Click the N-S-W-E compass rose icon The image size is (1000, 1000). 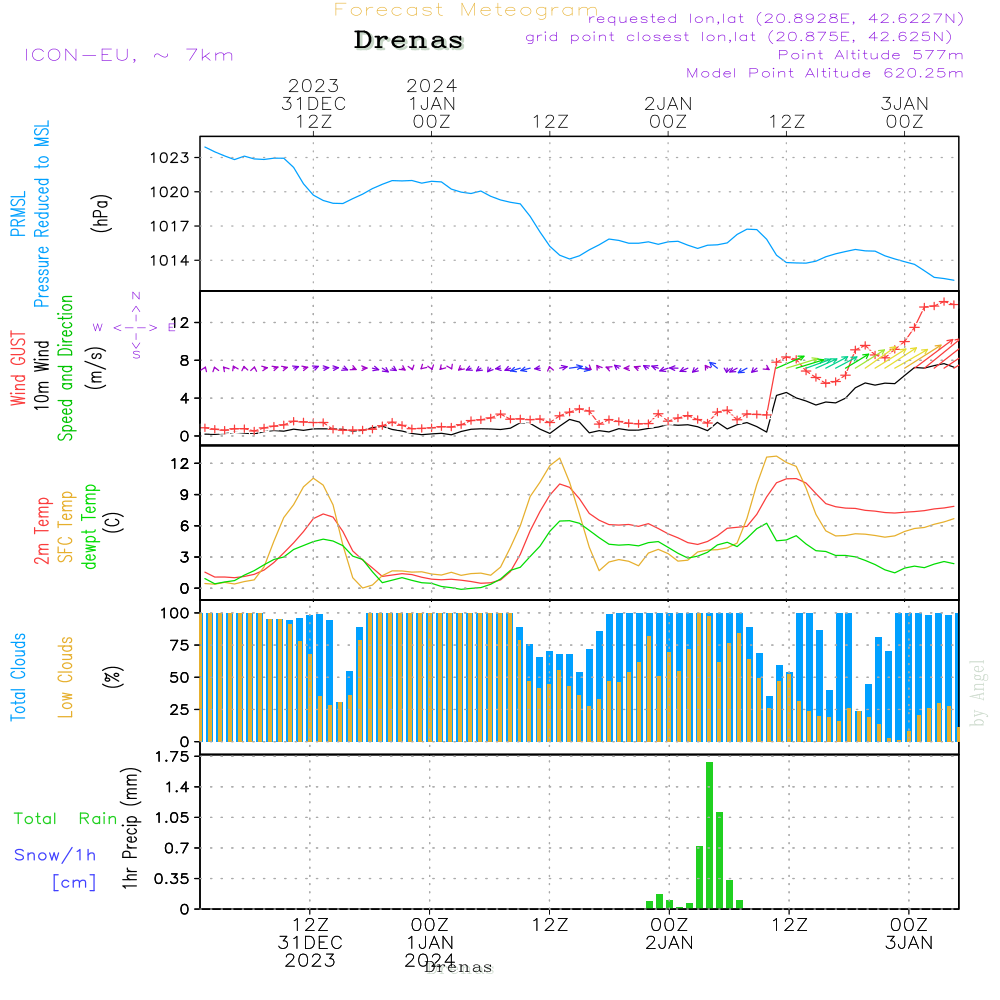(x=135, y=327)
